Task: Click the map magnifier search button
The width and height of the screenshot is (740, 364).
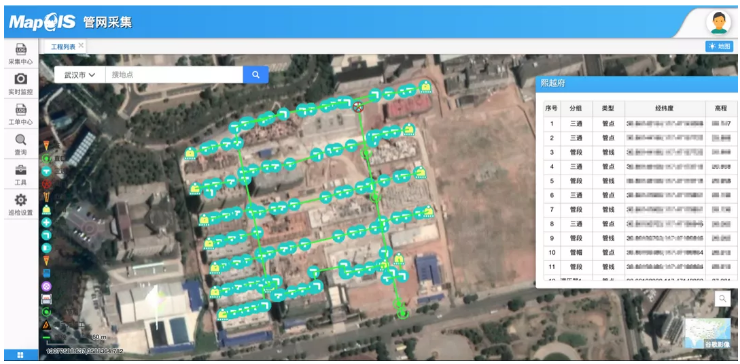Action: 722,298
